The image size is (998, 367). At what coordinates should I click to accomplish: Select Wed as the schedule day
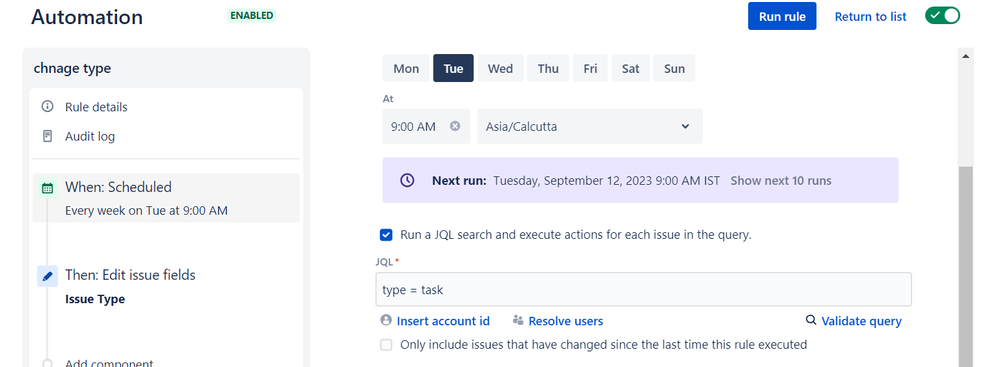pyautogui.click(x=500, y=68)
